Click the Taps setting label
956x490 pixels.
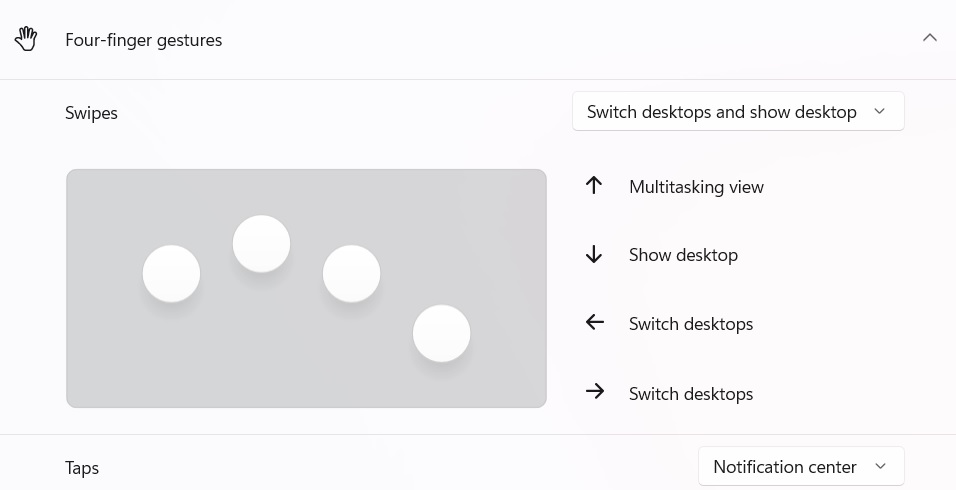(82, 468)
